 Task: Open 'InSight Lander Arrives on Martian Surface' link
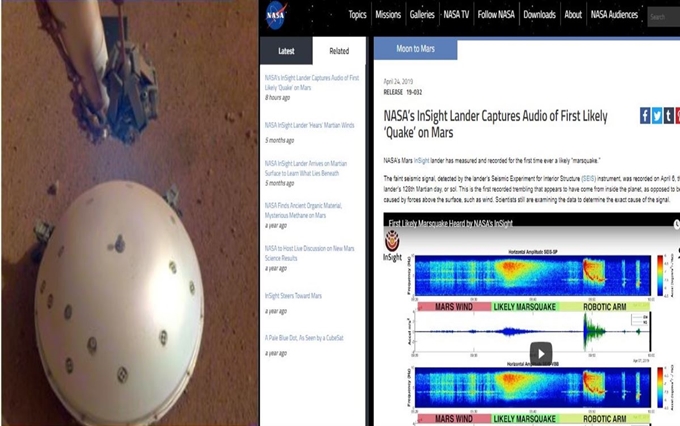pyautogui.click(x=306, y=168)
